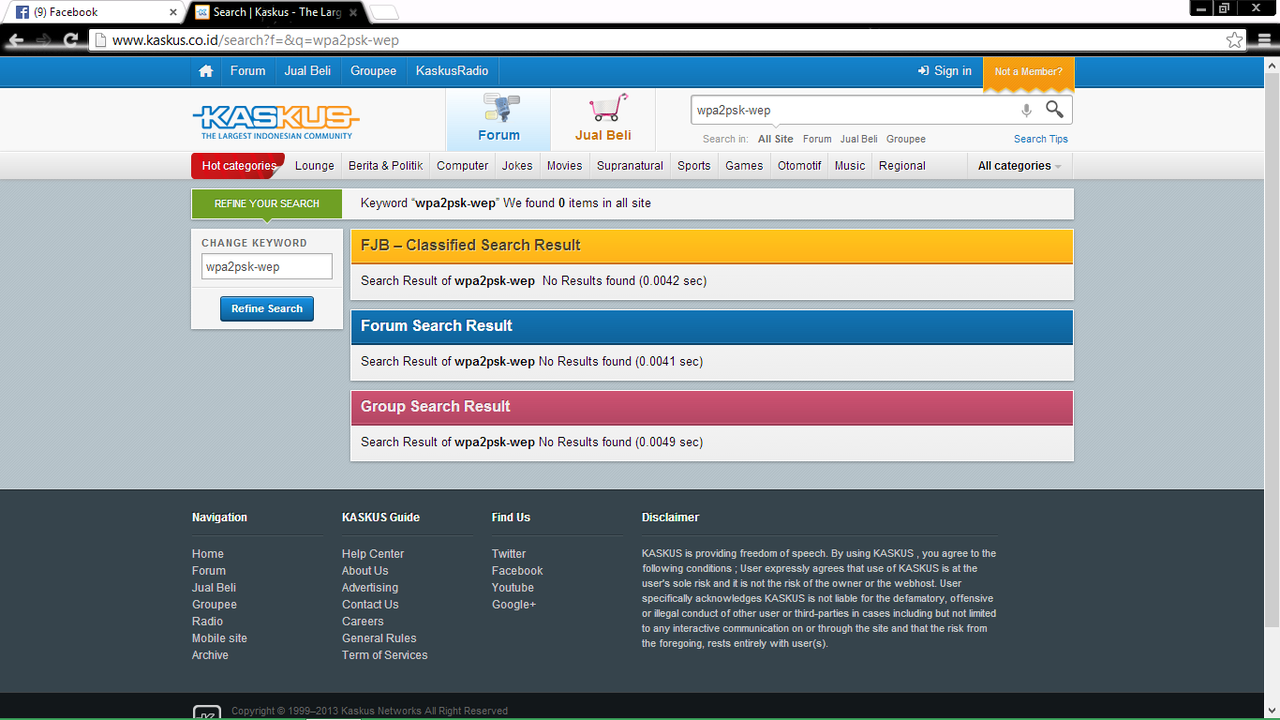Open the Otomotif category
1280x720 pixels.
click(800, 166)
